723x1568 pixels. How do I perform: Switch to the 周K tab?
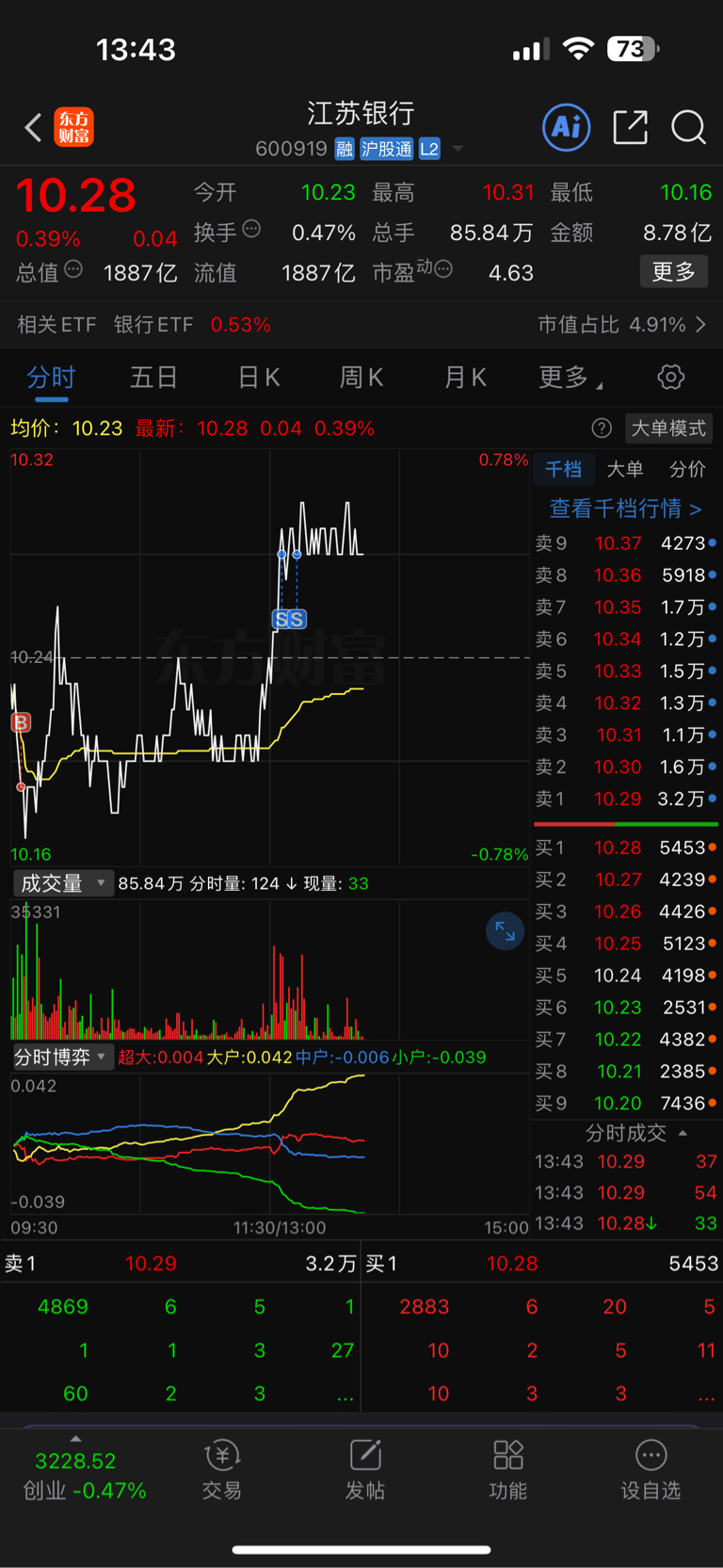click(x=361, y=378)
